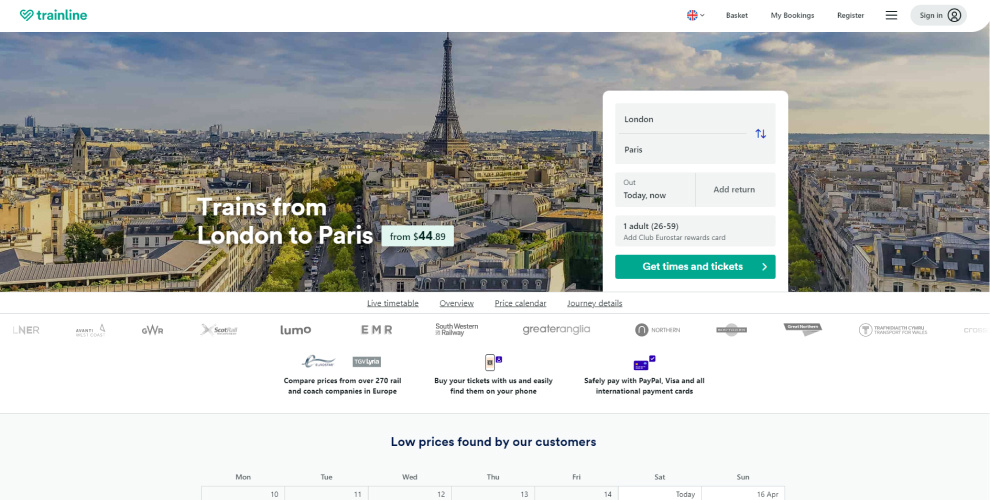Open the language and currency flag dropdown
This screenshot has height=500, width=990.
[x=695, y=15]
